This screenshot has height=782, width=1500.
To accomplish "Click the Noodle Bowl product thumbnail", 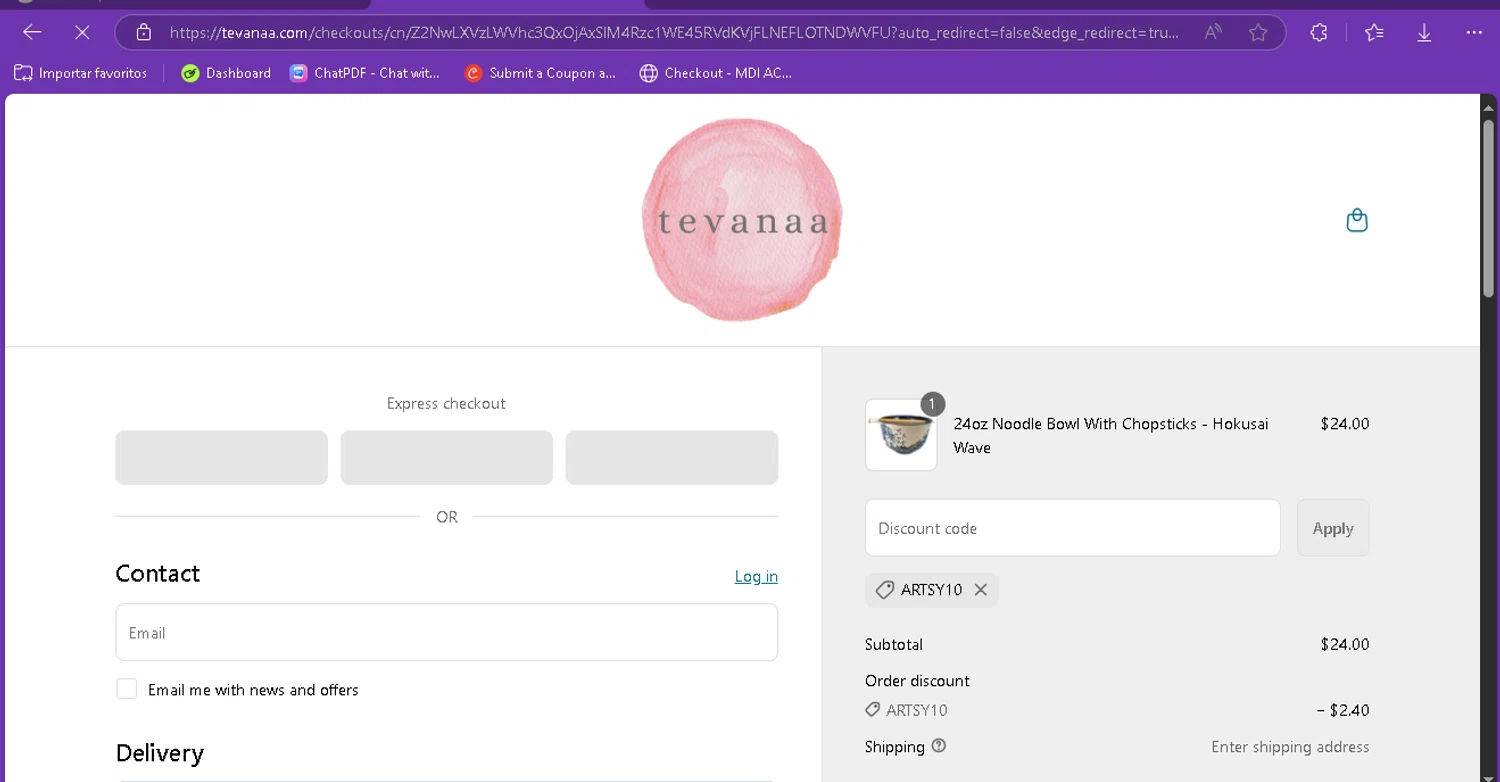I will tap(901, 435).
